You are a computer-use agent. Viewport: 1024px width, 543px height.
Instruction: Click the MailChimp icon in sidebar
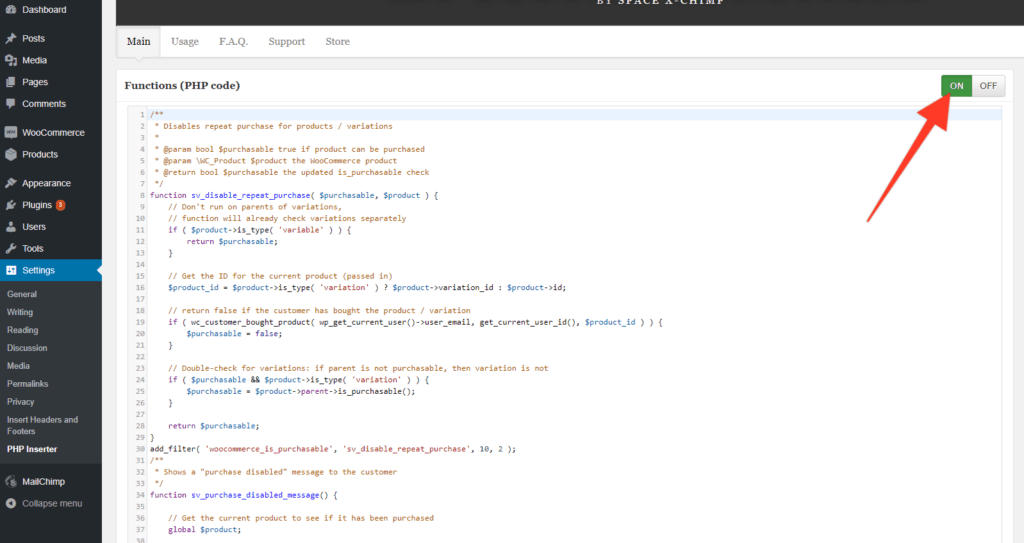click(x=11, y=482)
